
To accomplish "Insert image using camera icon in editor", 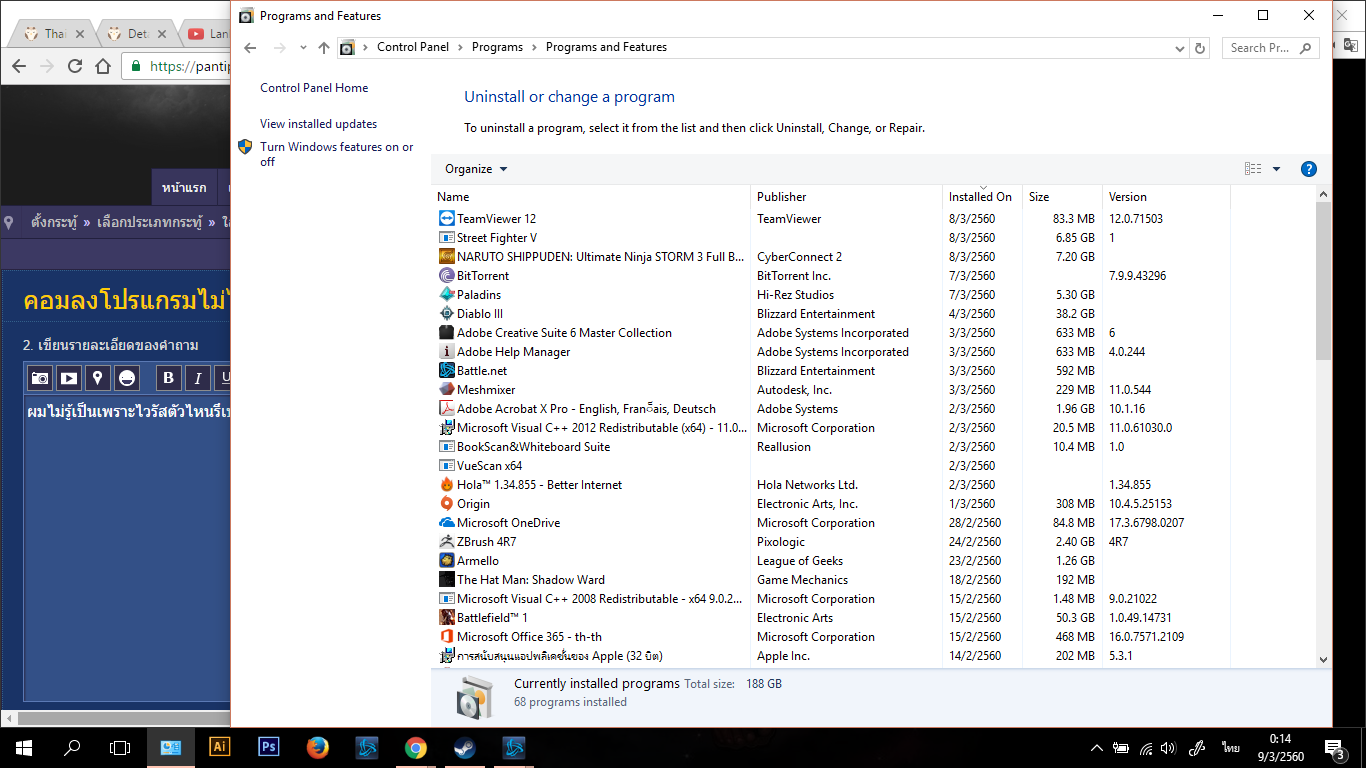I will pos(39,377).
